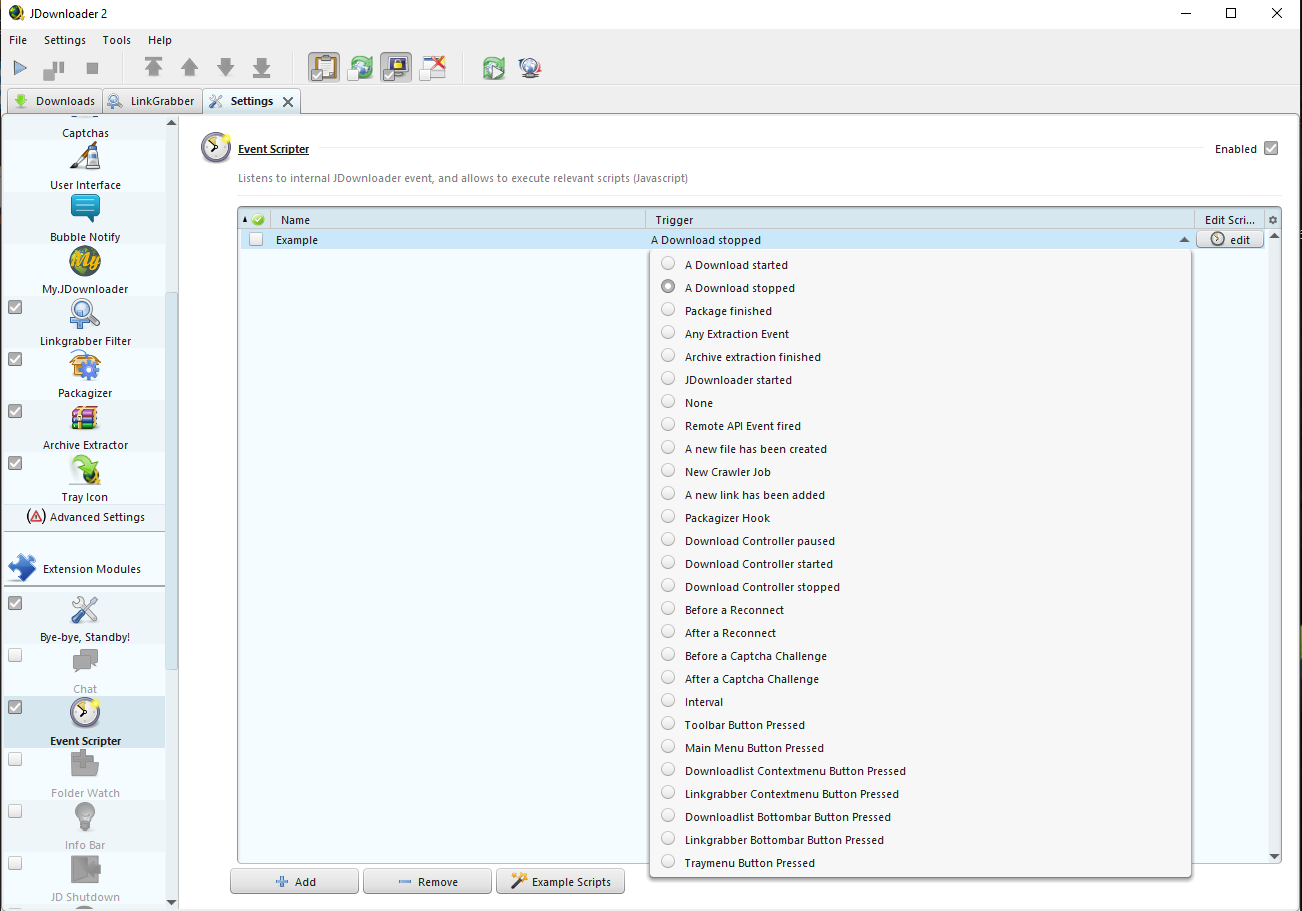1302x911 pixels.
Task: Uncheck the Tray Icon checkbox
Action: click(x=15, y=463)
